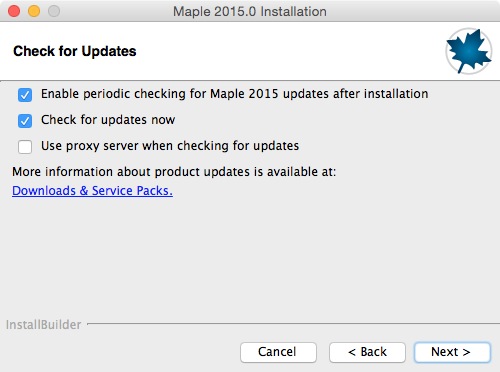Click the empty checkbox box for proxy server
The width and height of the screenshot is (500, 372).
[25, 147]
